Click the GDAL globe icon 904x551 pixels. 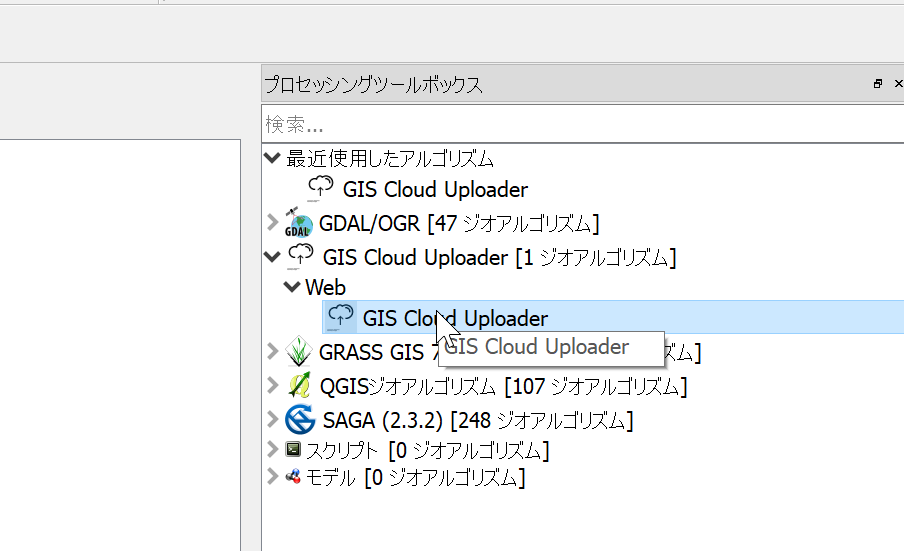[x=299, y=223]
